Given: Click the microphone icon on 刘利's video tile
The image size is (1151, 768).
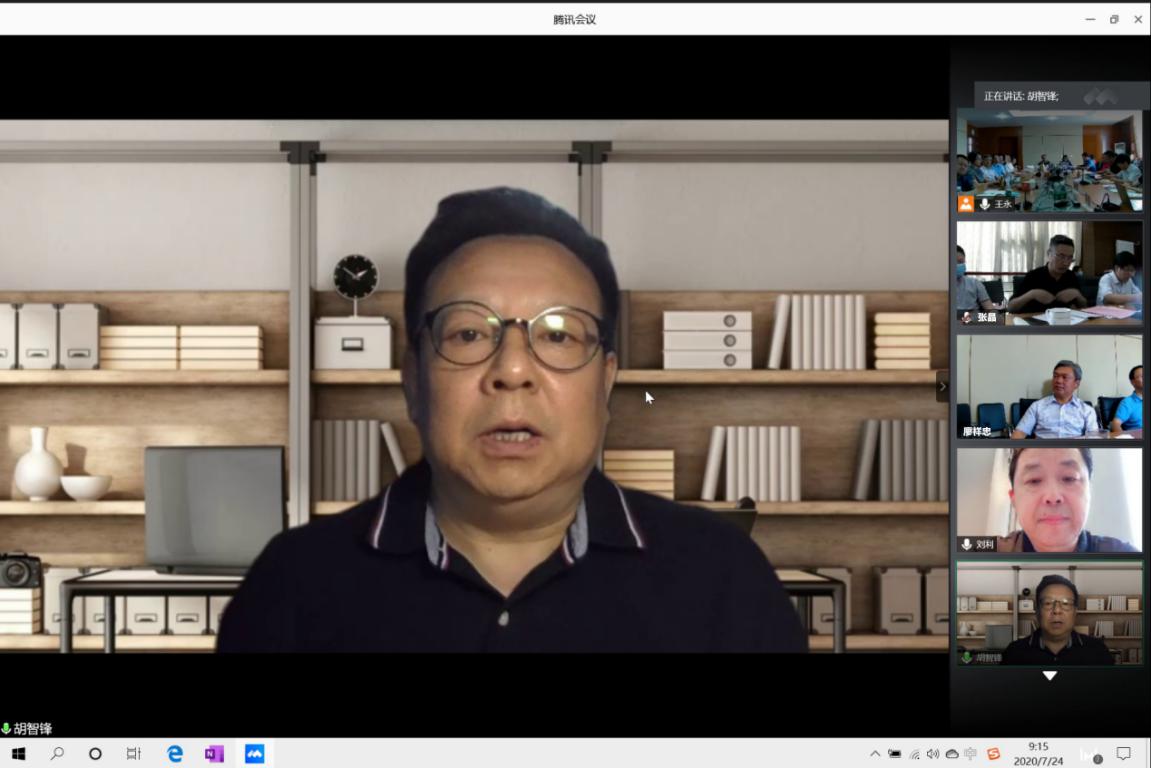Looking at the screenshot, I should point(967,544).
